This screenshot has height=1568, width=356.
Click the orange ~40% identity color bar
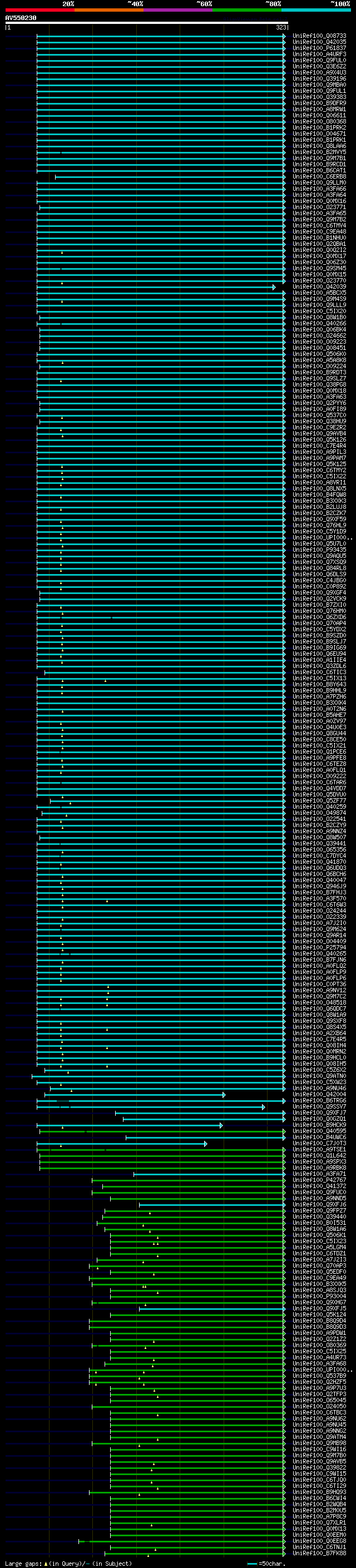109,10
